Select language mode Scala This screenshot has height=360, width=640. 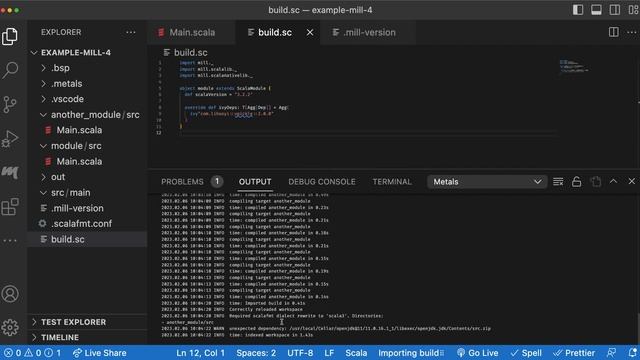(356, 353)
